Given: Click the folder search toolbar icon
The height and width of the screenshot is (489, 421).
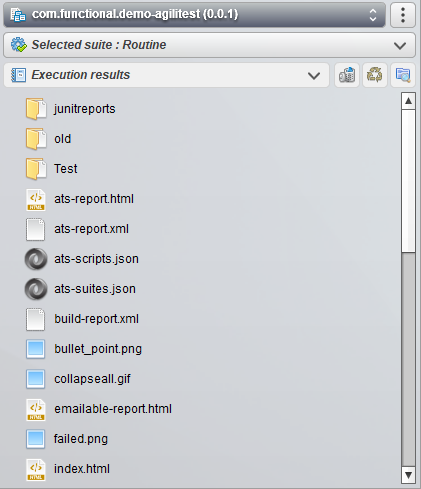Looking at the screenshot, I should (403, 75).
